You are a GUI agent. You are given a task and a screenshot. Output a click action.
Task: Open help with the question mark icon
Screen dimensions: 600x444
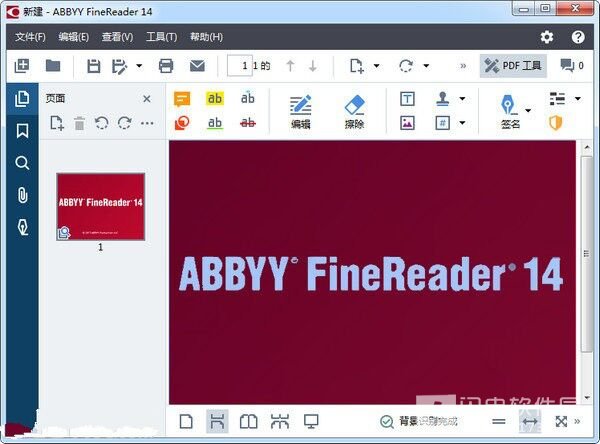click(x=578, y=37)
